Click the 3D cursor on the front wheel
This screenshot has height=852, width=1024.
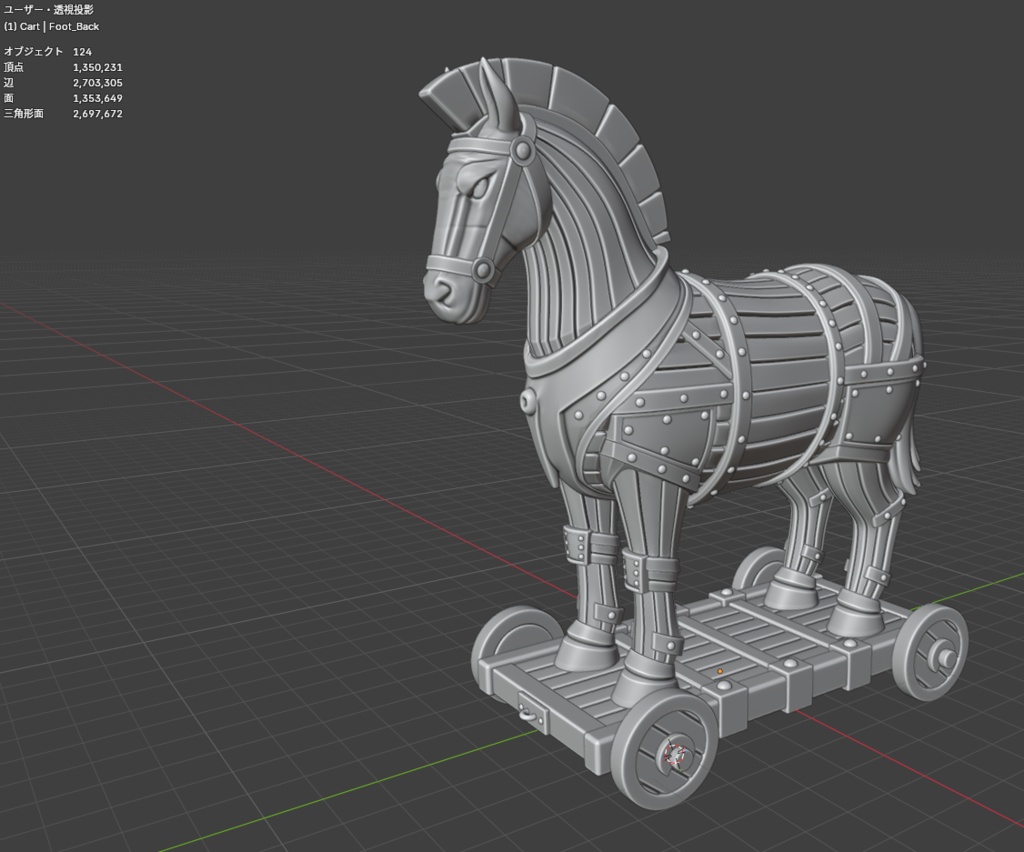[x=675, y=754]
